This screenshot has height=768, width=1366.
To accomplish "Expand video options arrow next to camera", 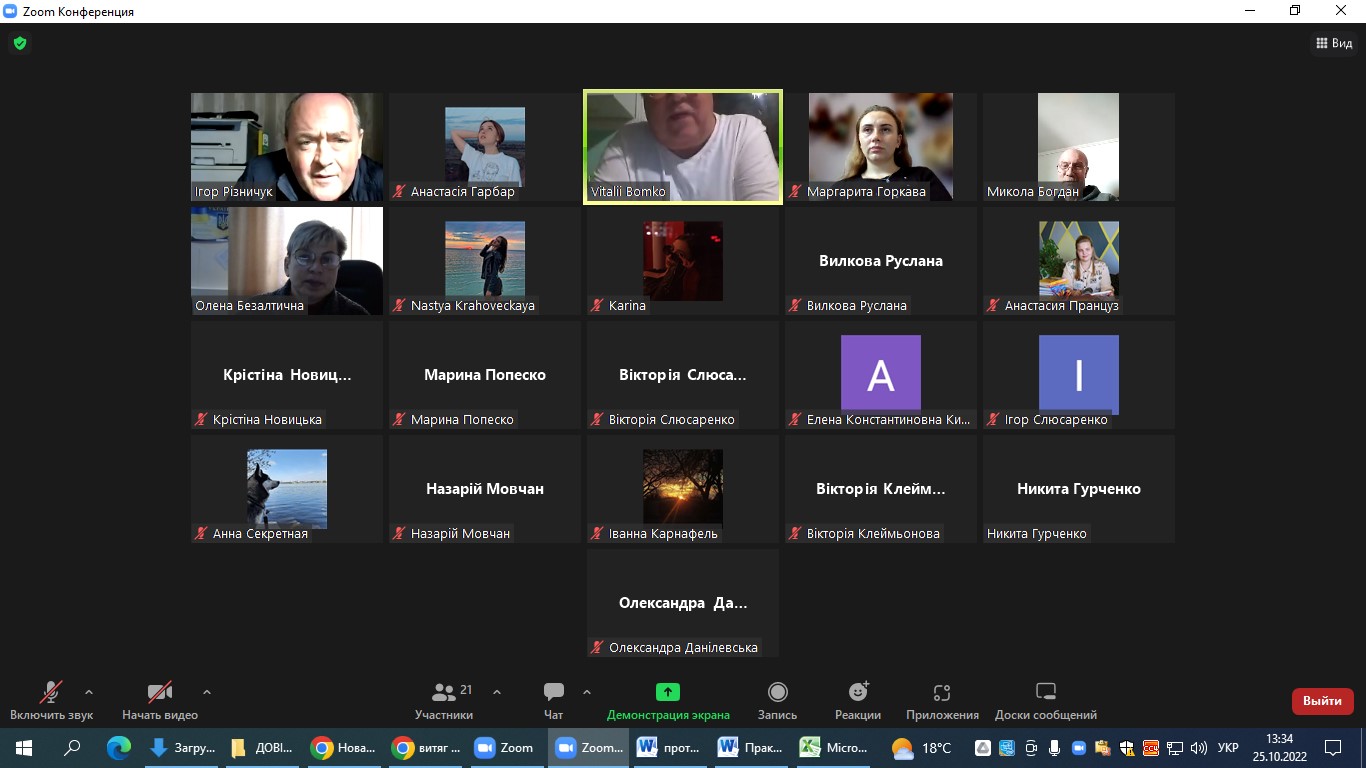I will pos(207,692).
